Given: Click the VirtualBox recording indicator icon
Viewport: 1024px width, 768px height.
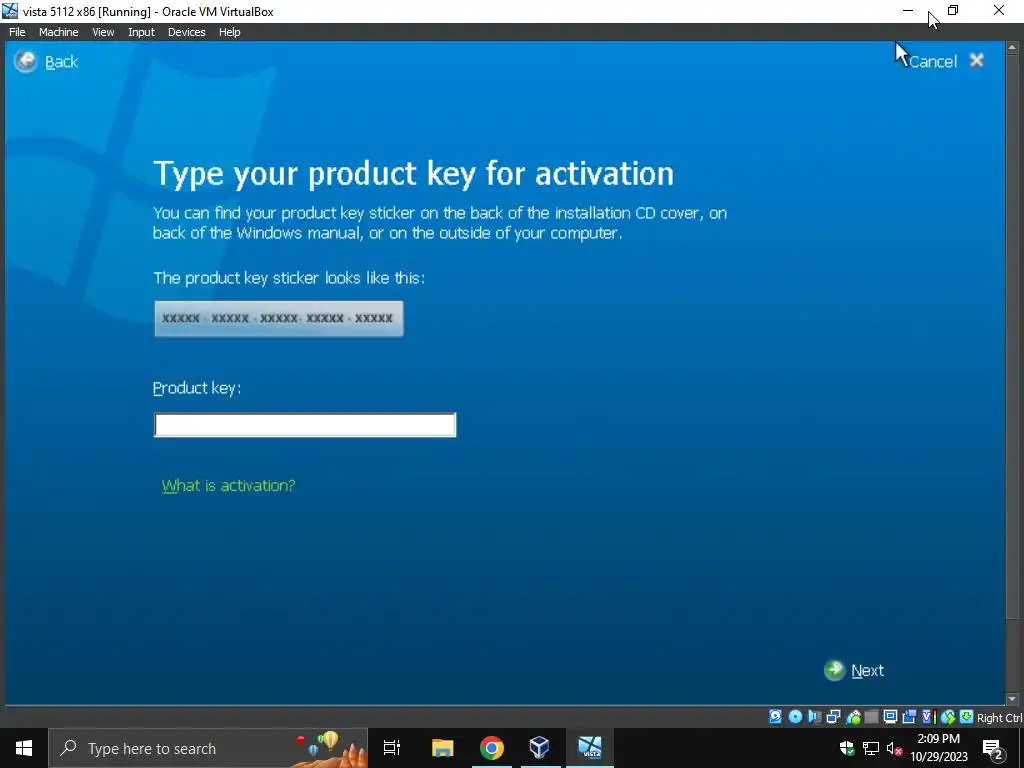Looking at the screenshot, I should (x=908, y=717).
